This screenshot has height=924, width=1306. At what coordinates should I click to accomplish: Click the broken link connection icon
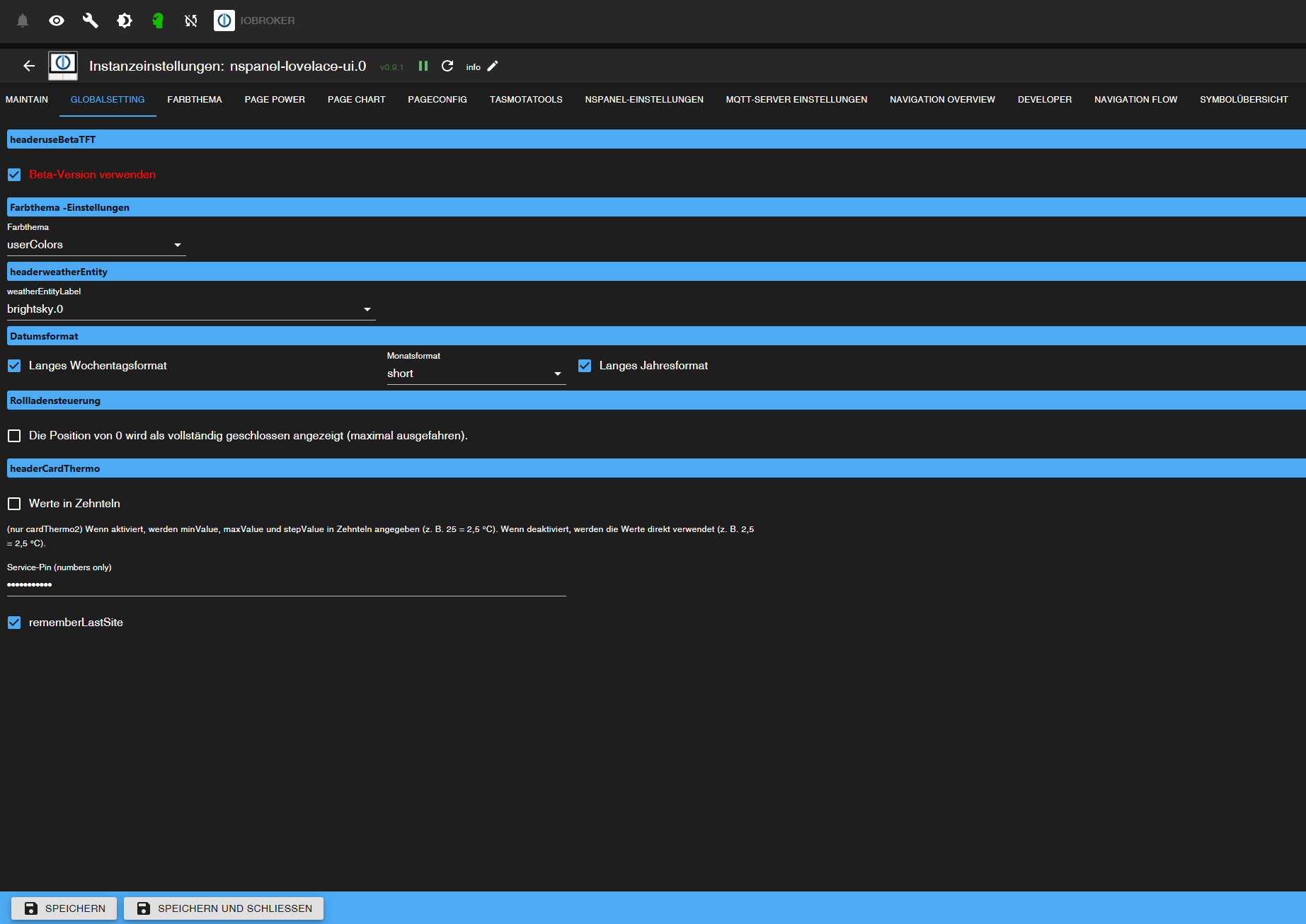tap(190, 21)
